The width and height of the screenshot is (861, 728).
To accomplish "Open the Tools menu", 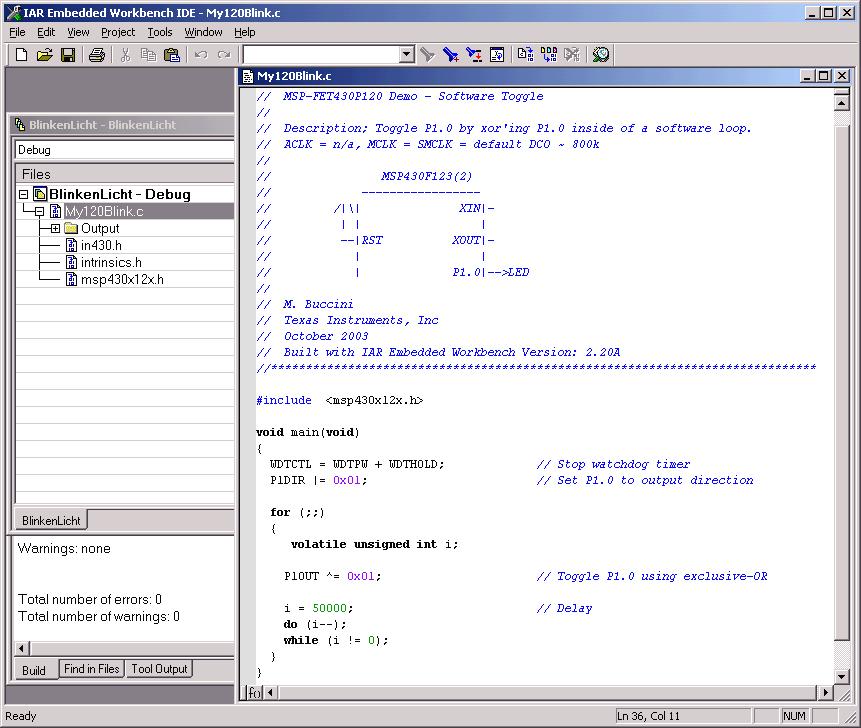I will coord(160,32).
